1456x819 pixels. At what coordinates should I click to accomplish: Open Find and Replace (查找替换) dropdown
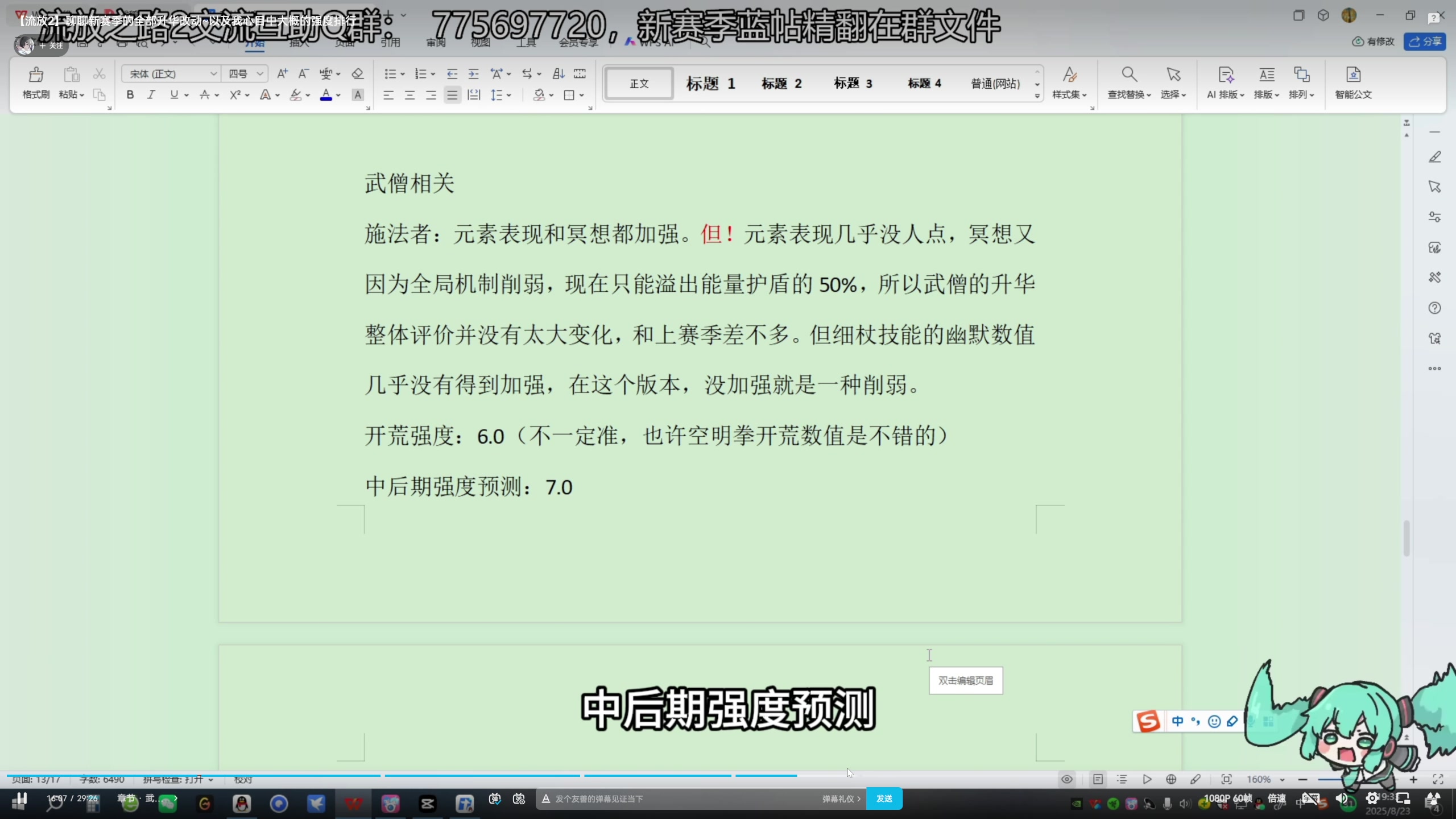click(x=1129, y=83)
